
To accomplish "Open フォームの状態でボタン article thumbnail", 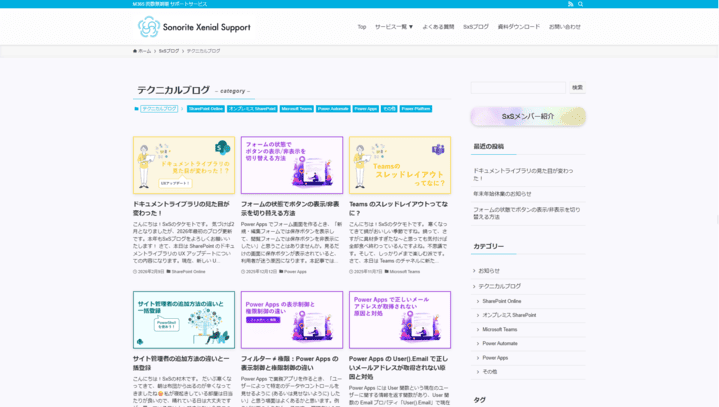I will 292,165.
